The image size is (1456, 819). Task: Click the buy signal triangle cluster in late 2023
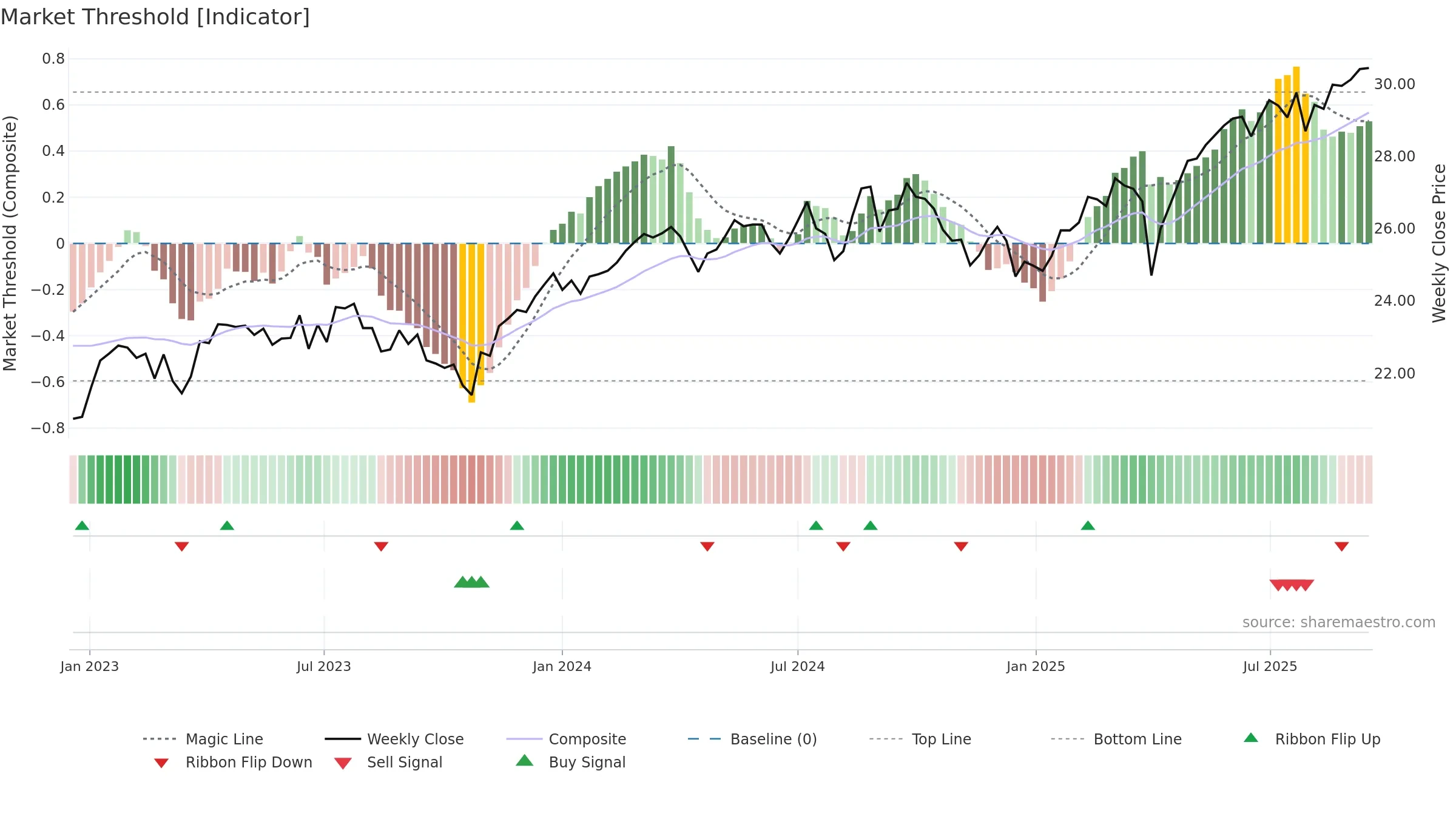[471, 582]
